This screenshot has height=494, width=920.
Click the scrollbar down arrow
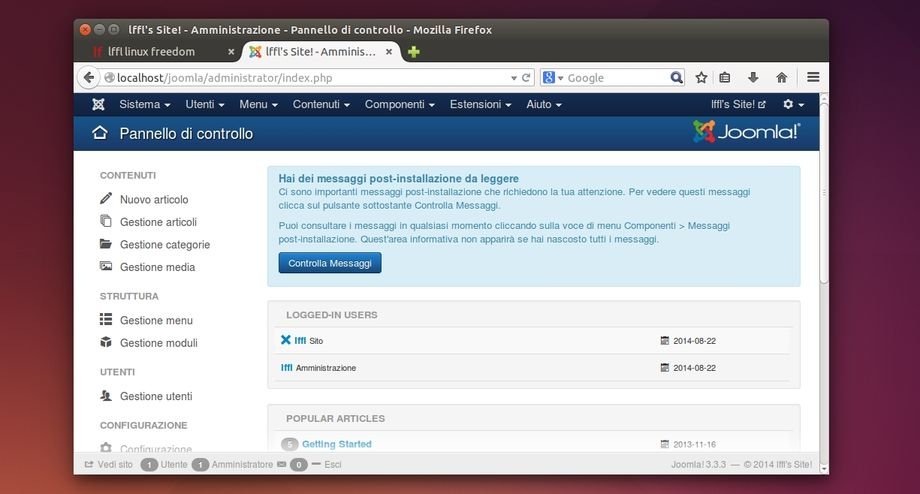824,469
